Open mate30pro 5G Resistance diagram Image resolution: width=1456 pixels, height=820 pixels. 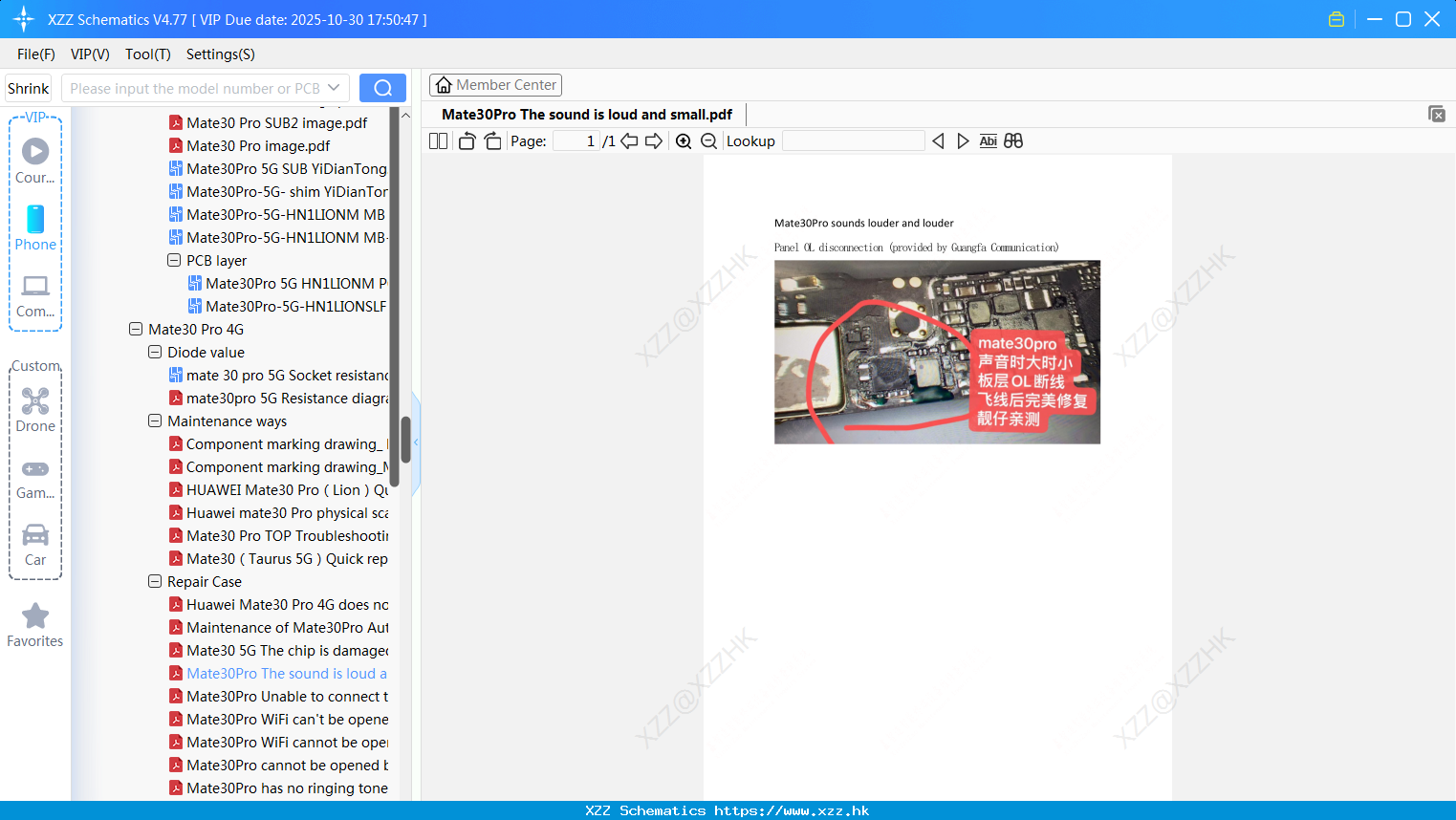coord(278,399)
